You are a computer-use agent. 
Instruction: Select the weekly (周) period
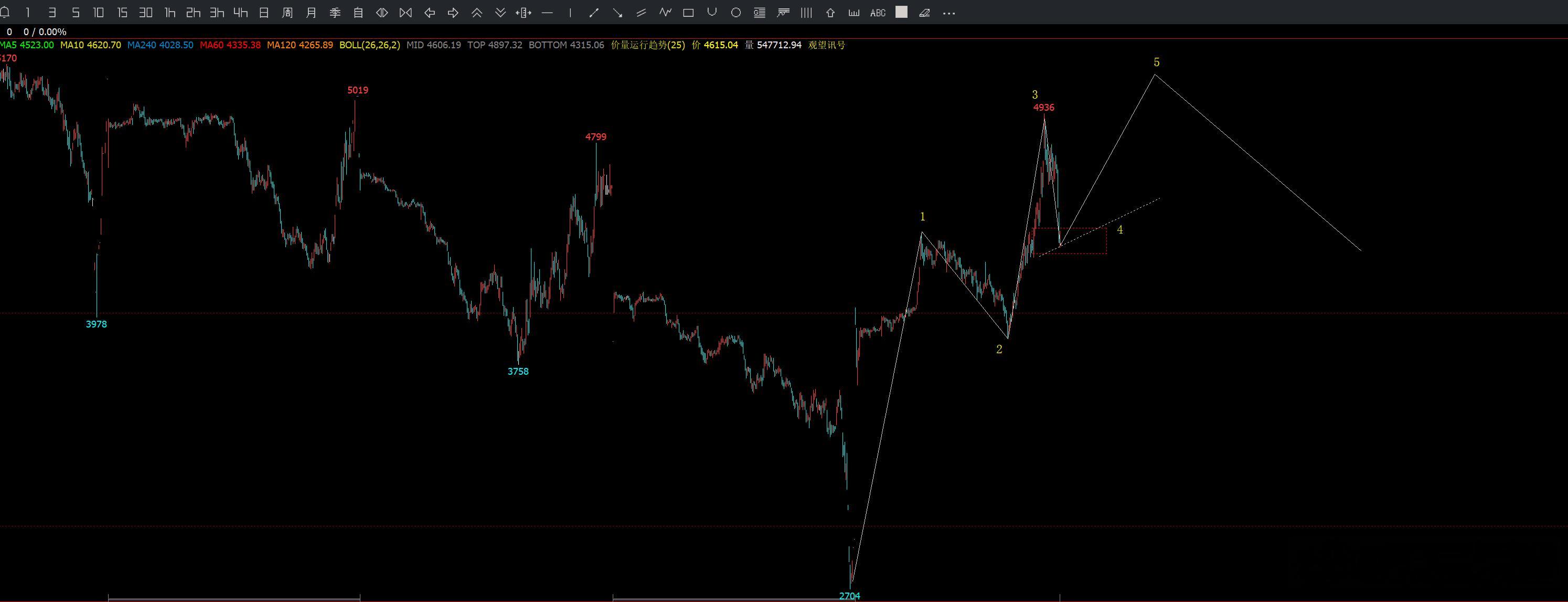pos(288,13)
